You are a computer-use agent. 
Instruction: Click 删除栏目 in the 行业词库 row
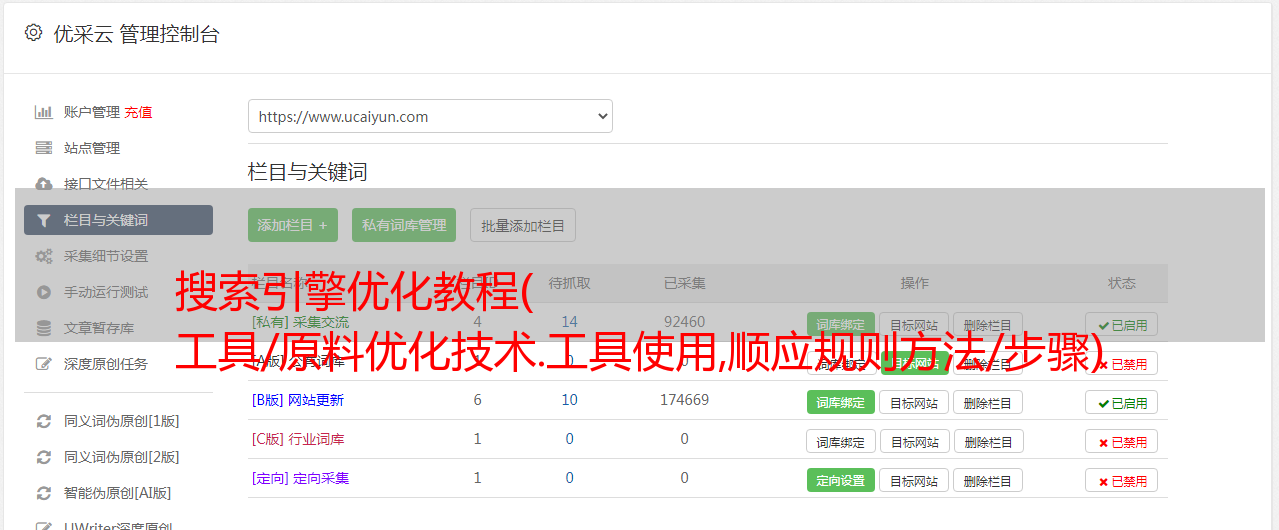click(988, 441)
